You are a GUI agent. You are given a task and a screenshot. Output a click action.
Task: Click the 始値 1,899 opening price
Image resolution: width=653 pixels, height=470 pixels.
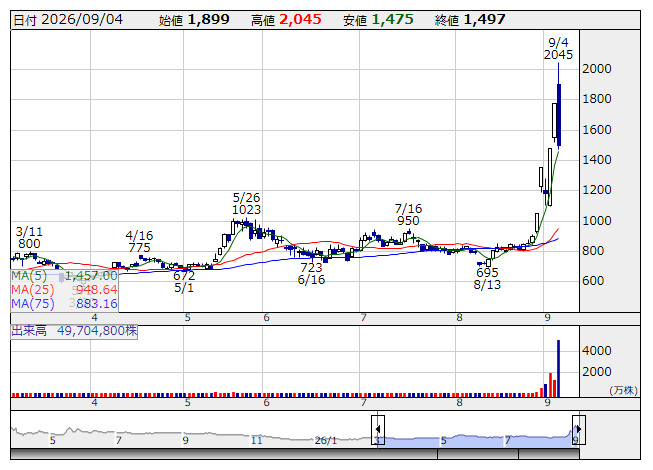click(x=194, y=20)
